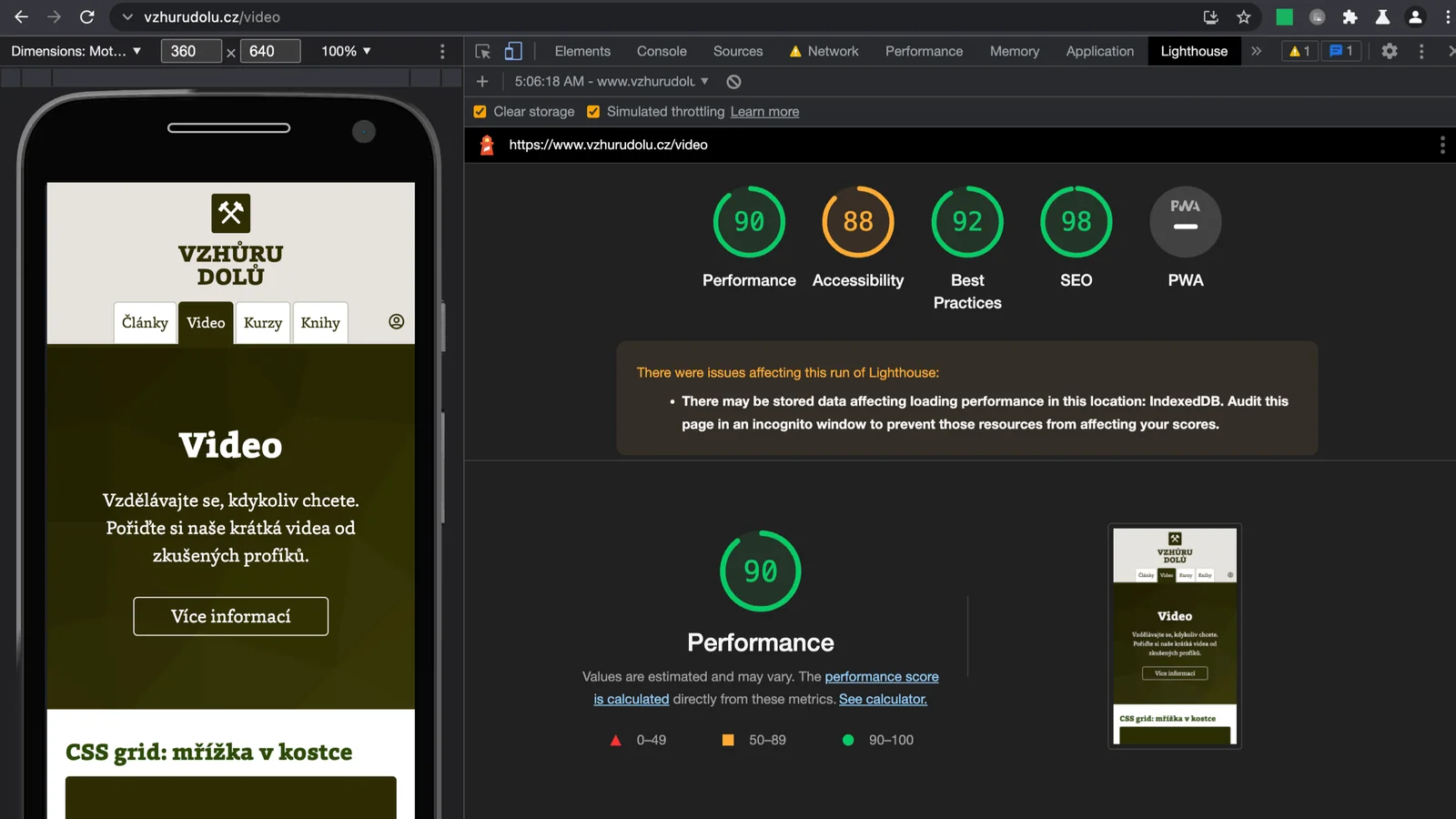The width and height of the screenshot is (1456, 819).
Task: Open DevTools settings gear
Action: pos(1389,52)
